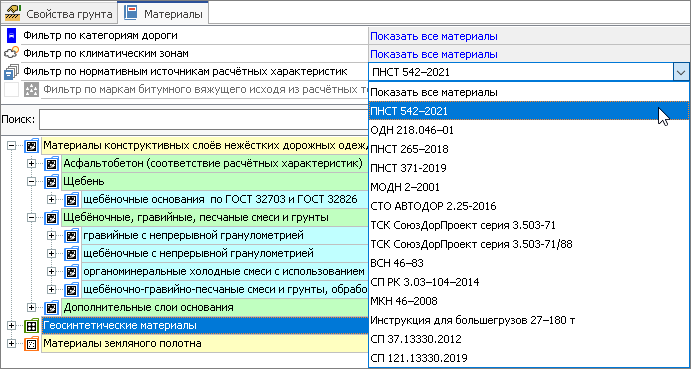Focus the Поиск search field
The width and height of the screenshot is (691, 369).
point(204,120)
